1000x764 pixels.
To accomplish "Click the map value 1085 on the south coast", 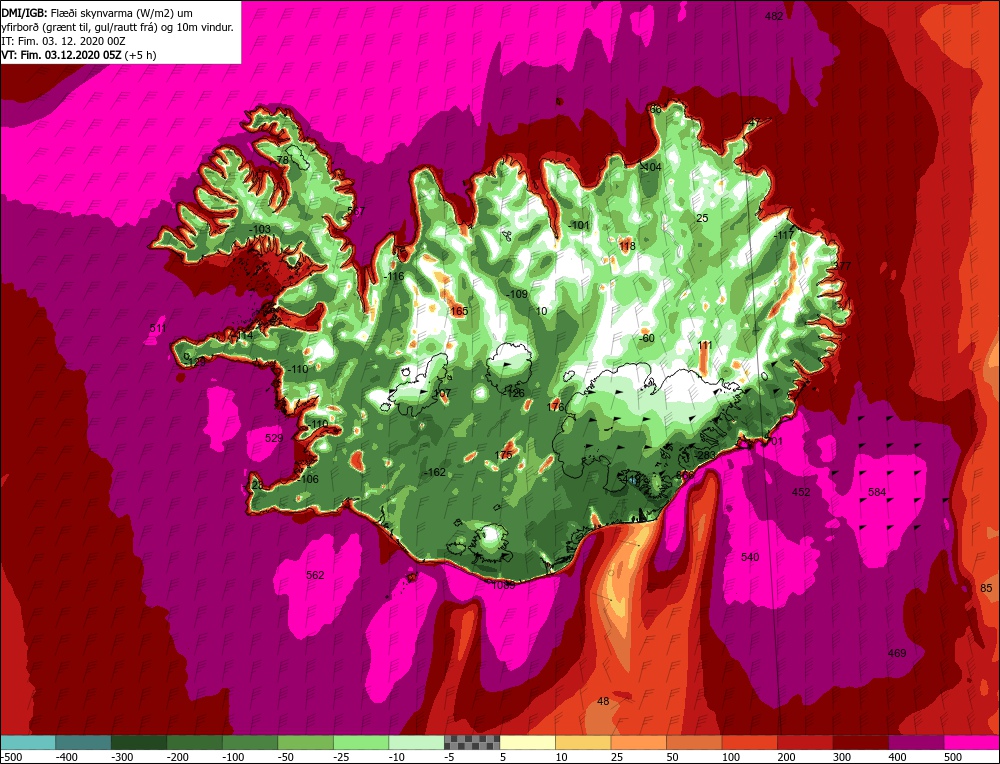I will [x=503, y=585].
